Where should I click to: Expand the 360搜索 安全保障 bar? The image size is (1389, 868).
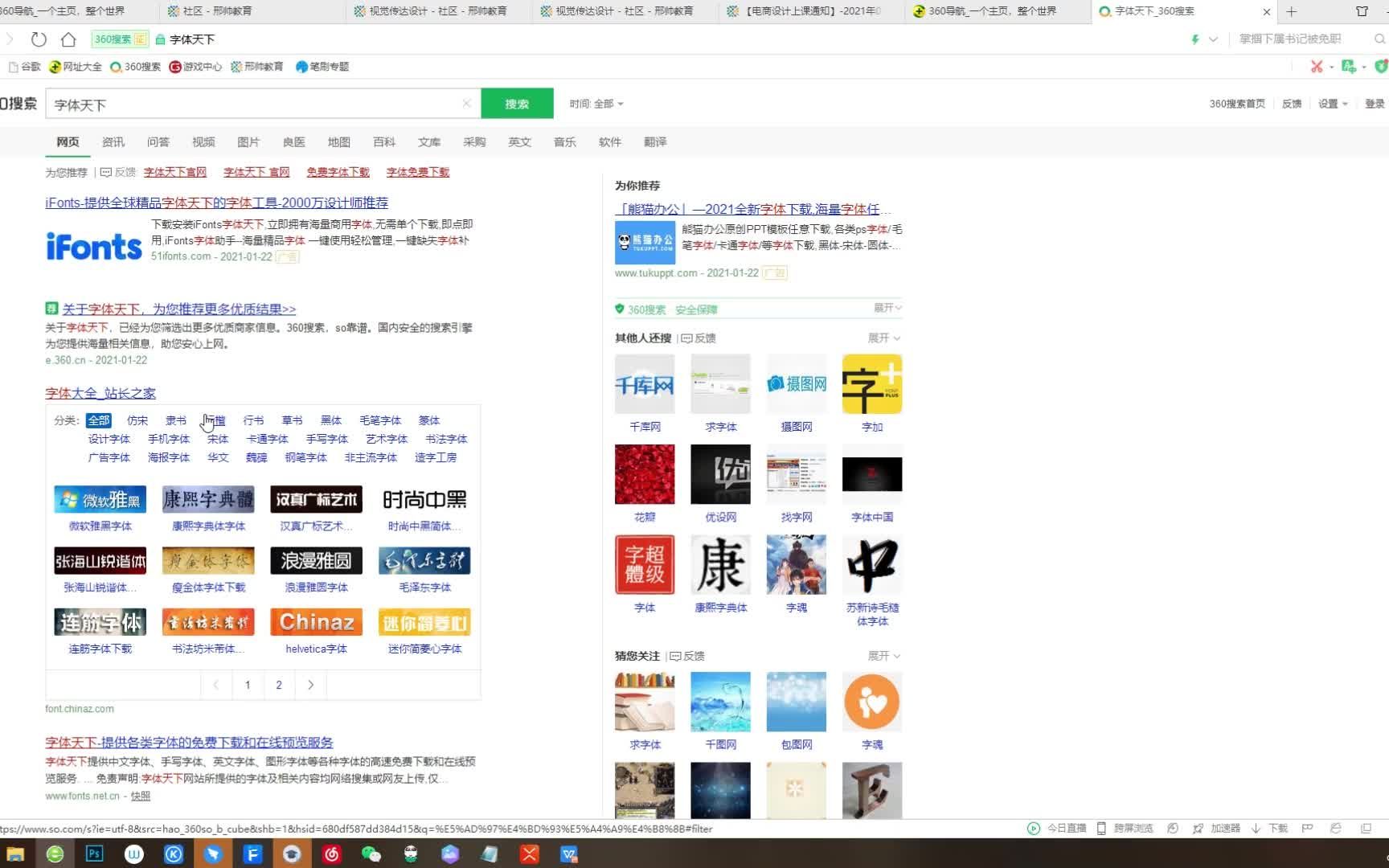(x=888, y=308)
